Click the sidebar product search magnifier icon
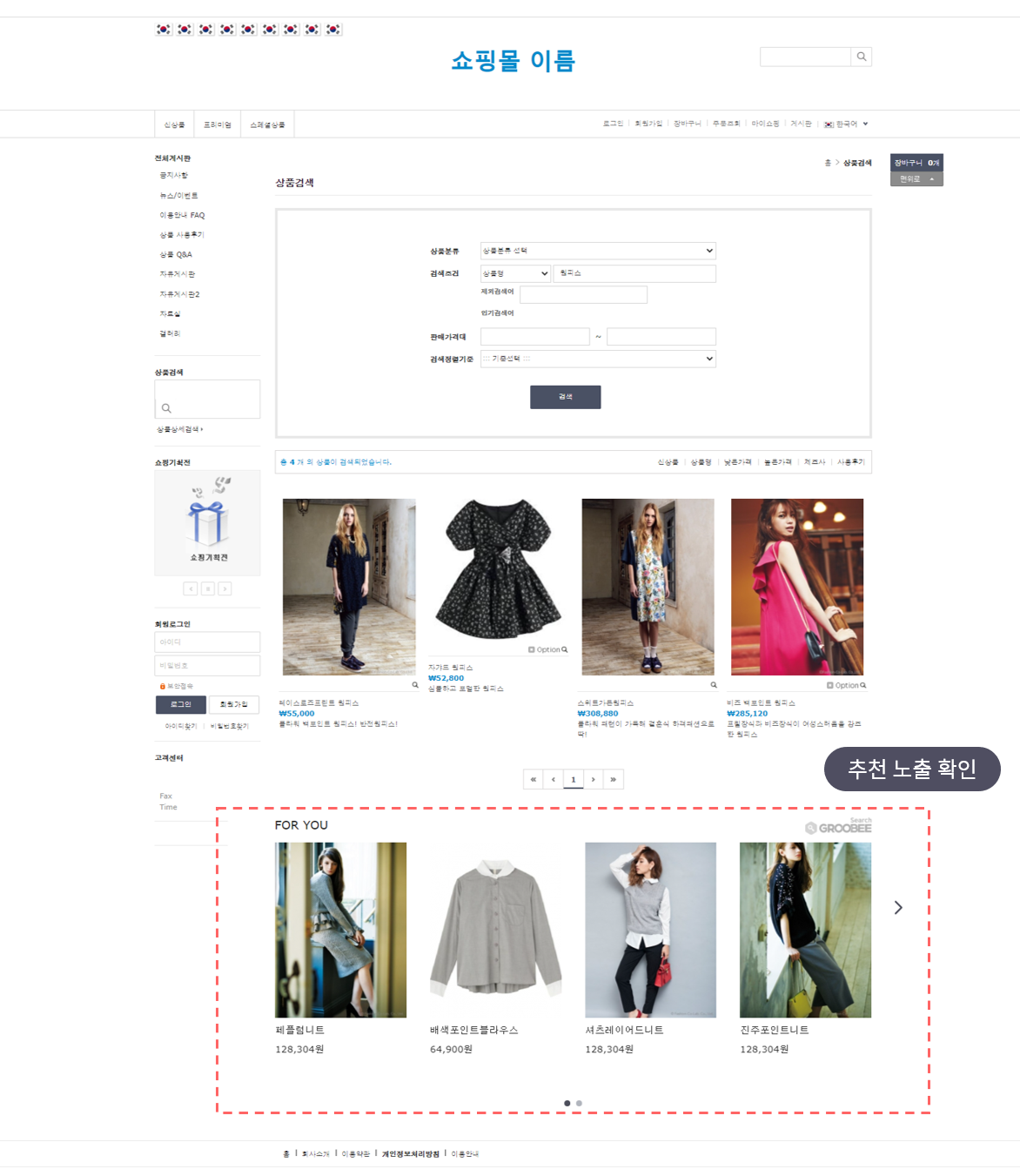 coord(166,408)
